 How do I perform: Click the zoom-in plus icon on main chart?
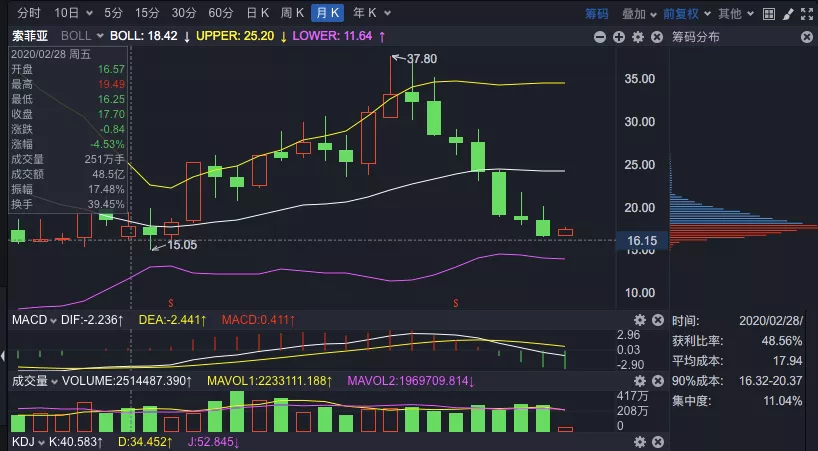[x=619, y=37]
